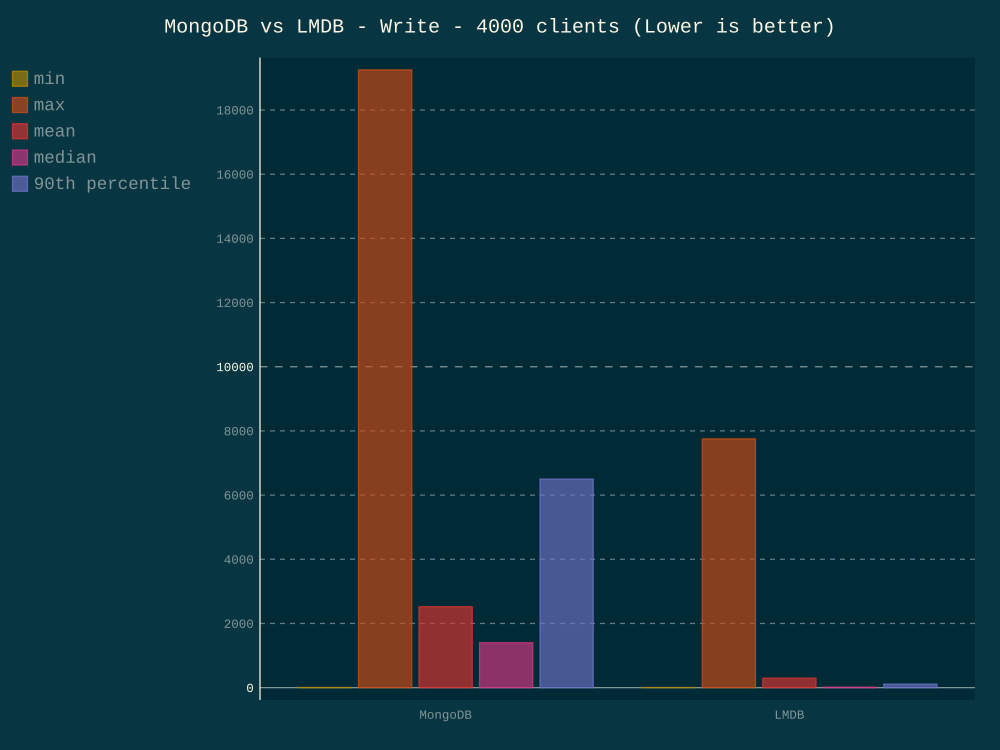Click the 6000 y-axis label
1000x750 pixels.
tap(239, 496)
